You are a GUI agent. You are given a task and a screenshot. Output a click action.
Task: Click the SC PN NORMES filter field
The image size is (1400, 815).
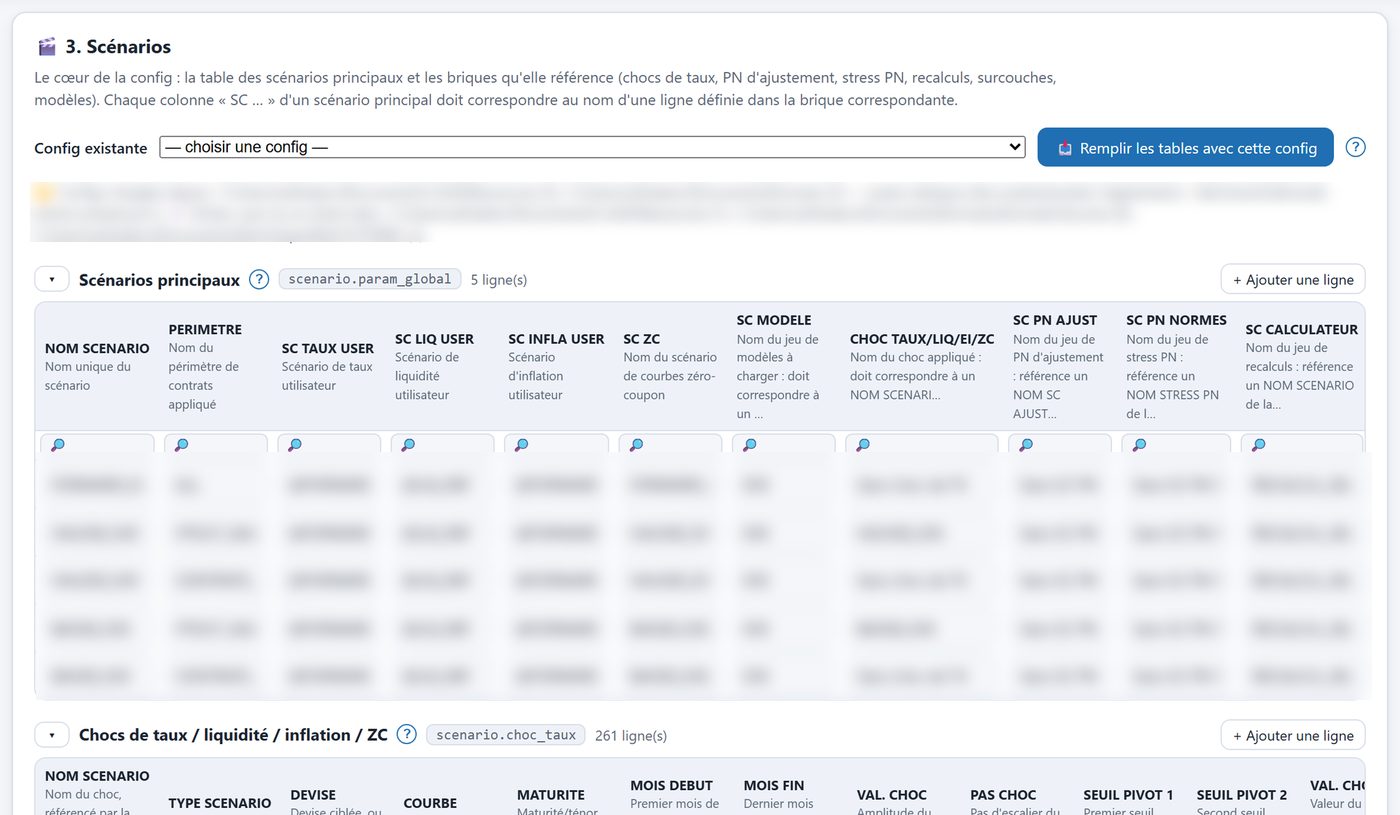[x=1176, y=444]
